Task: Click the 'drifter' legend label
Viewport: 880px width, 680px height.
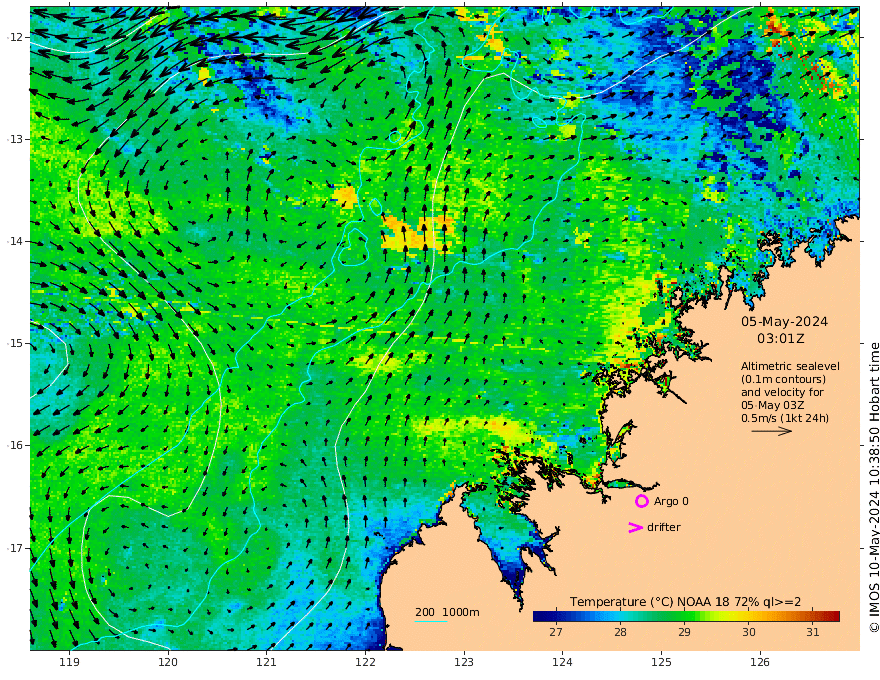Action: [664, 527]
